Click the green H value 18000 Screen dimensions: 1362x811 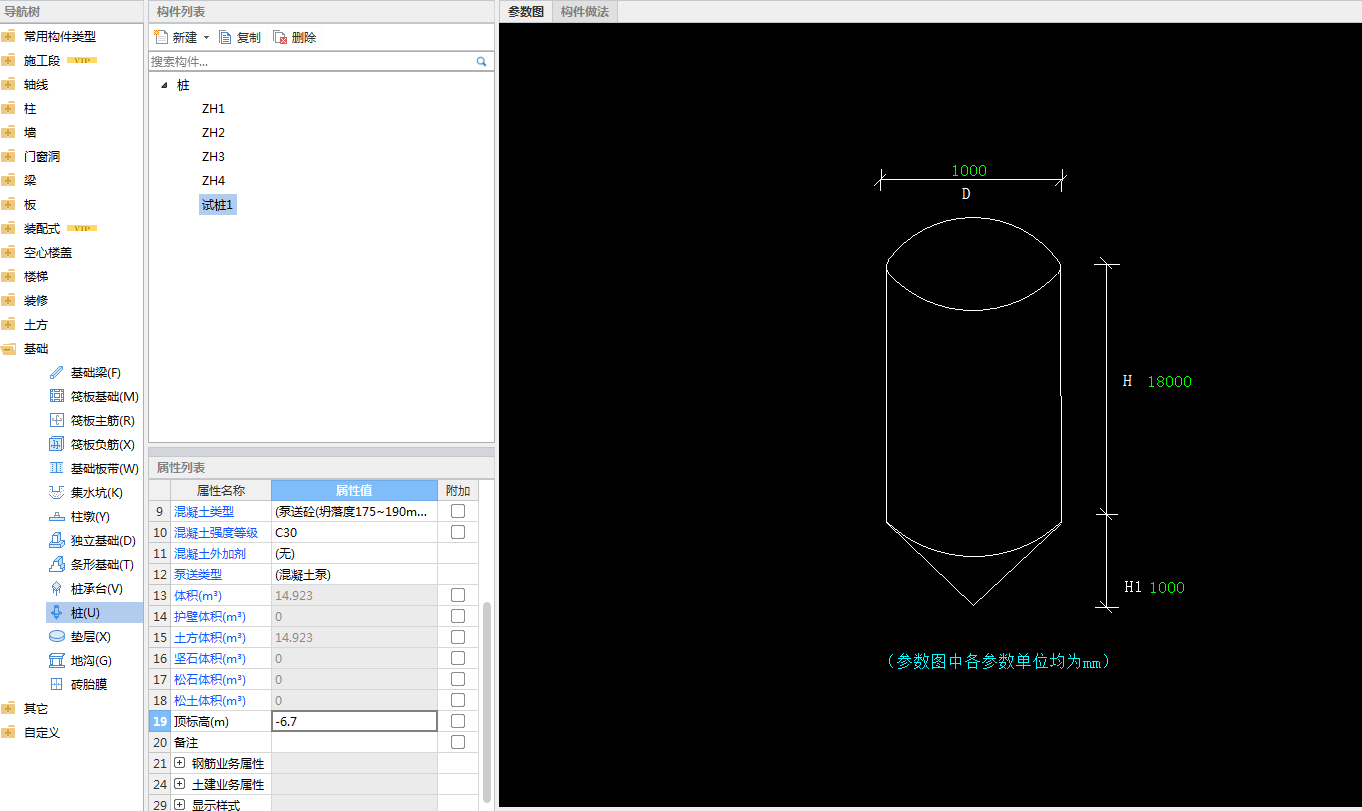[1170, 381]
